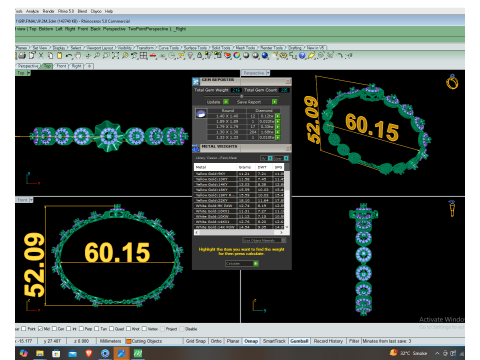This screenshot has height=360, width=480.
Task: Select the Cut scissors icon
Action: (41, 56)
